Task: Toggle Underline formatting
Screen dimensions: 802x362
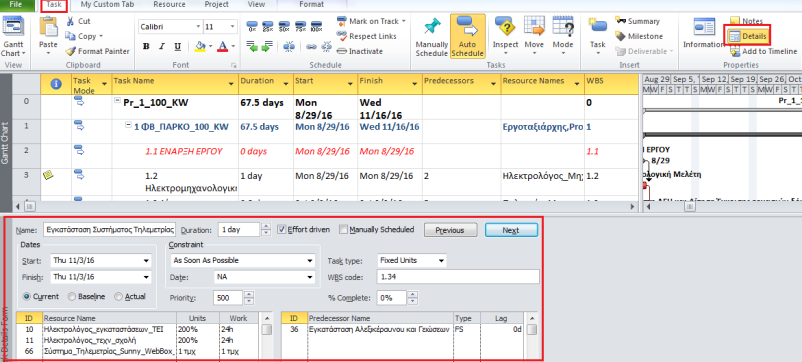Action: click(x=177, y=47)
